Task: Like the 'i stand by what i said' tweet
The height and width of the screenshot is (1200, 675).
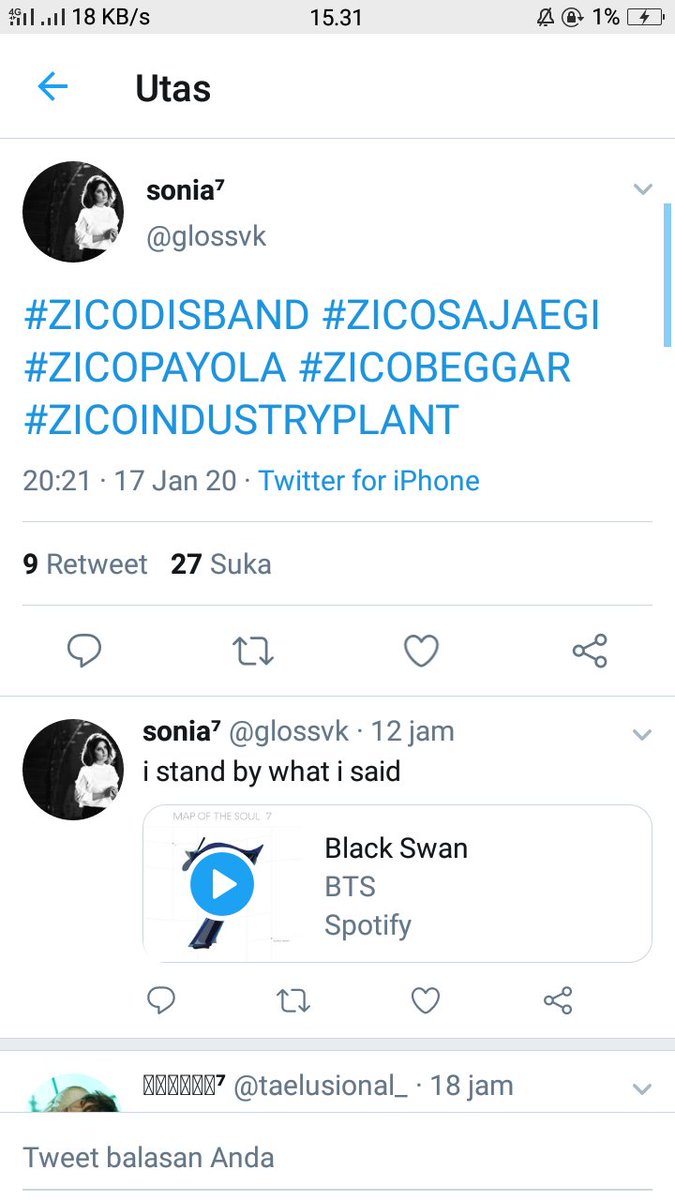Action: coord(426,1000)
